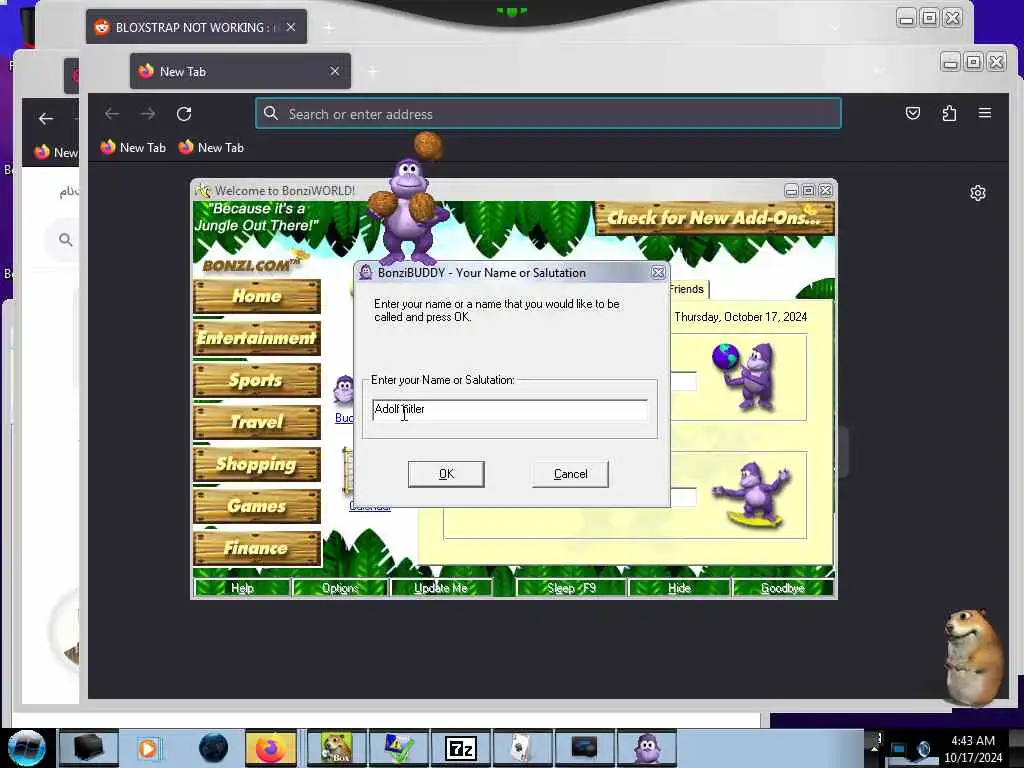Click Thursday, October 17, 2024 date text

(741, 317)
